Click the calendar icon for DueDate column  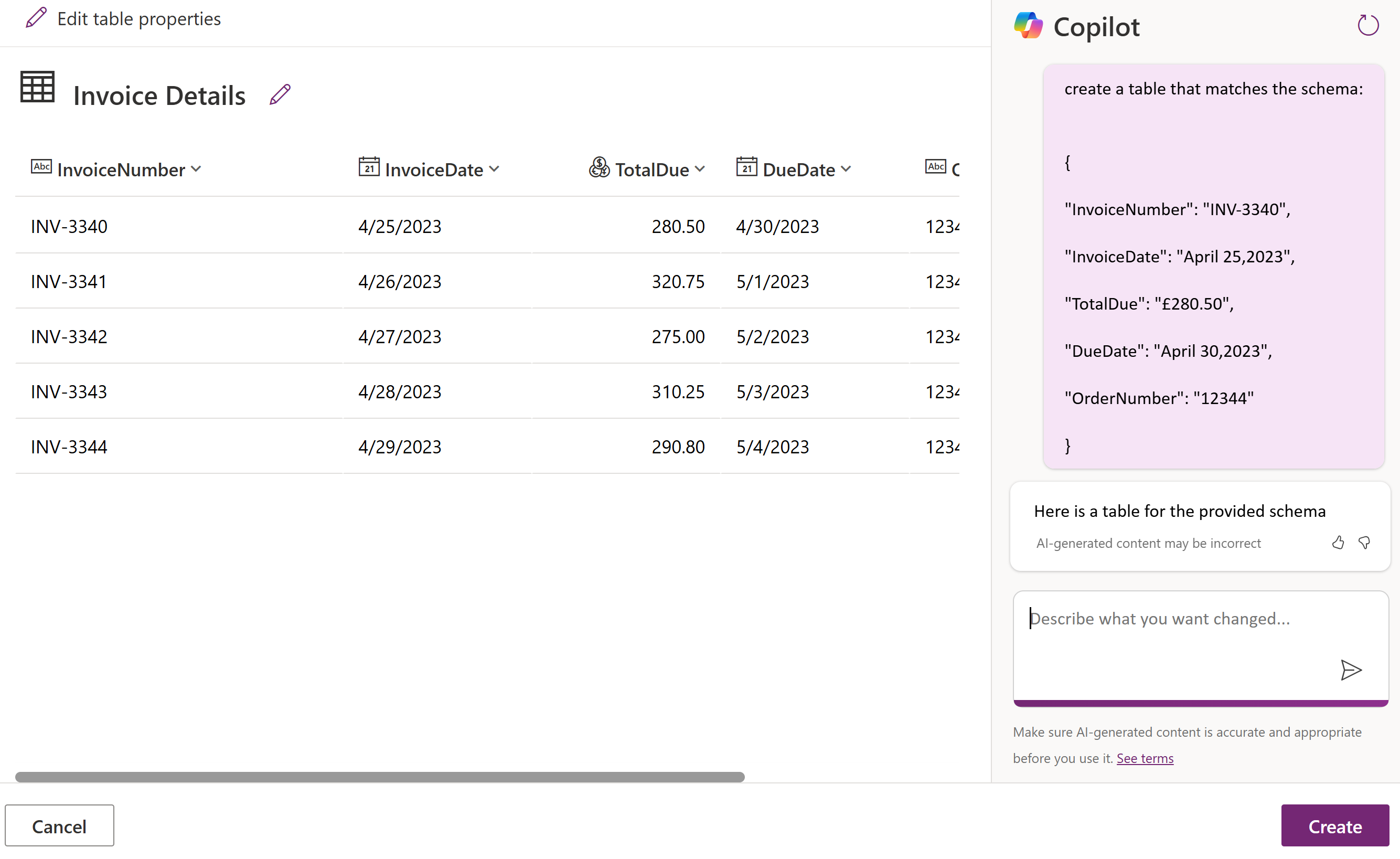pos(746,166)
